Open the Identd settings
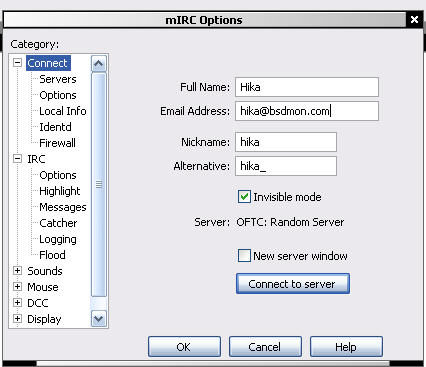 click(x=55, y=127)
